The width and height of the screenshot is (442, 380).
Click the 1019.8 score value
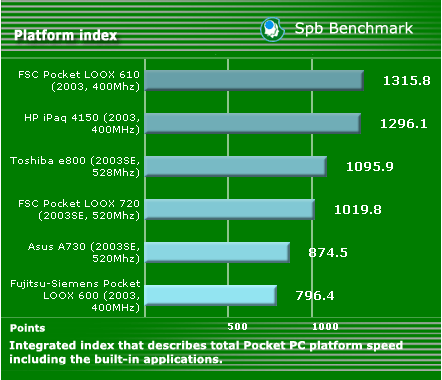coord(358,210)
